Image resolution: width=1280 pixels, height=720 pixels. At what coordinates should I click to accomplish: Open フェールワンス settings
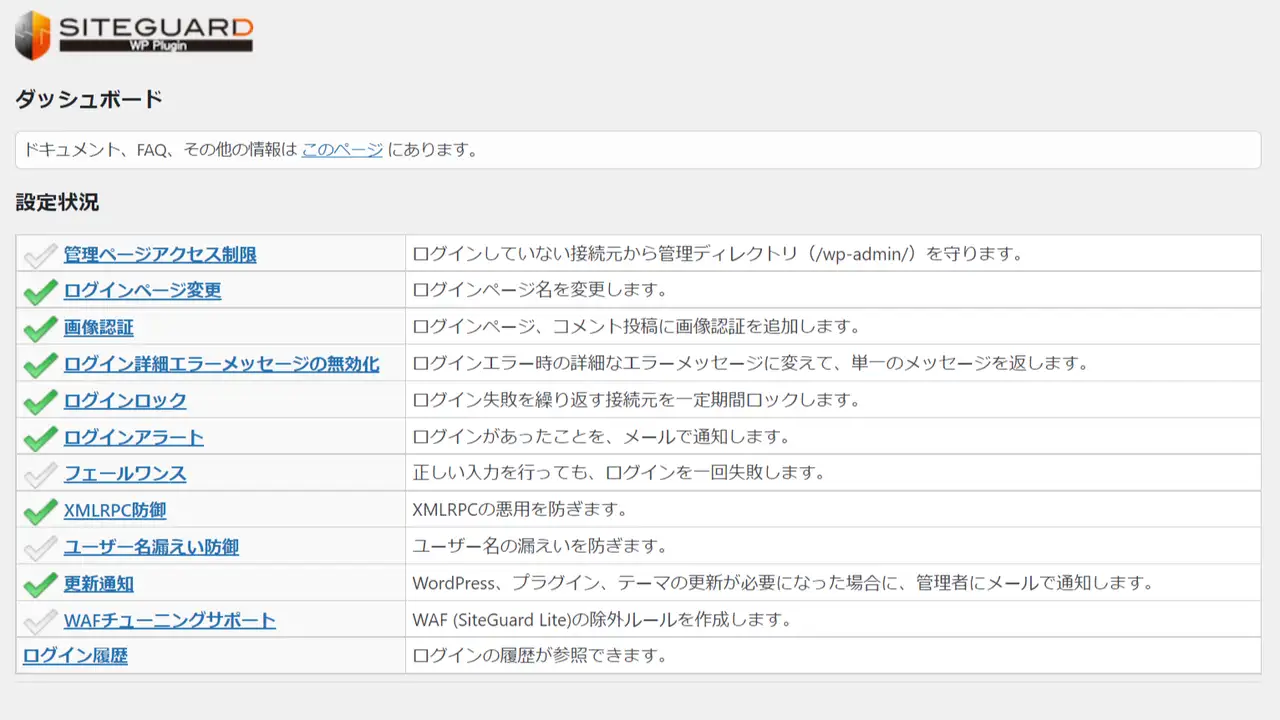pyautogui.click(x=125, y=474)
